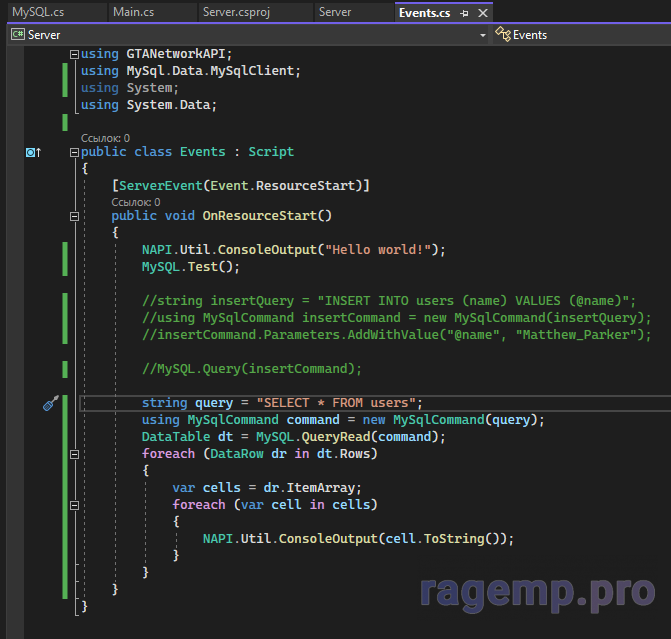Click the DataTable dt declaration
The height and width of the screenshot is (639, 671).
click(x=187, y=437)
